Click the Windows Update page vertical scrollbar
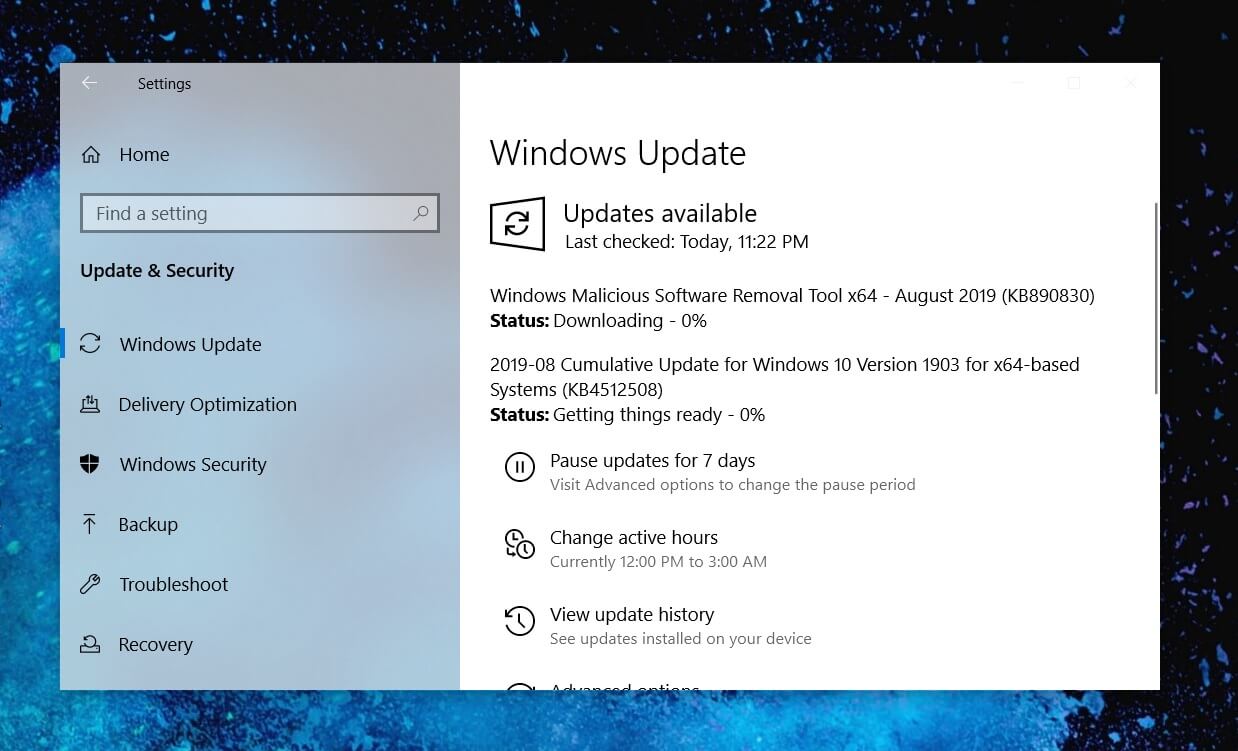 (x=1156, y=298)
